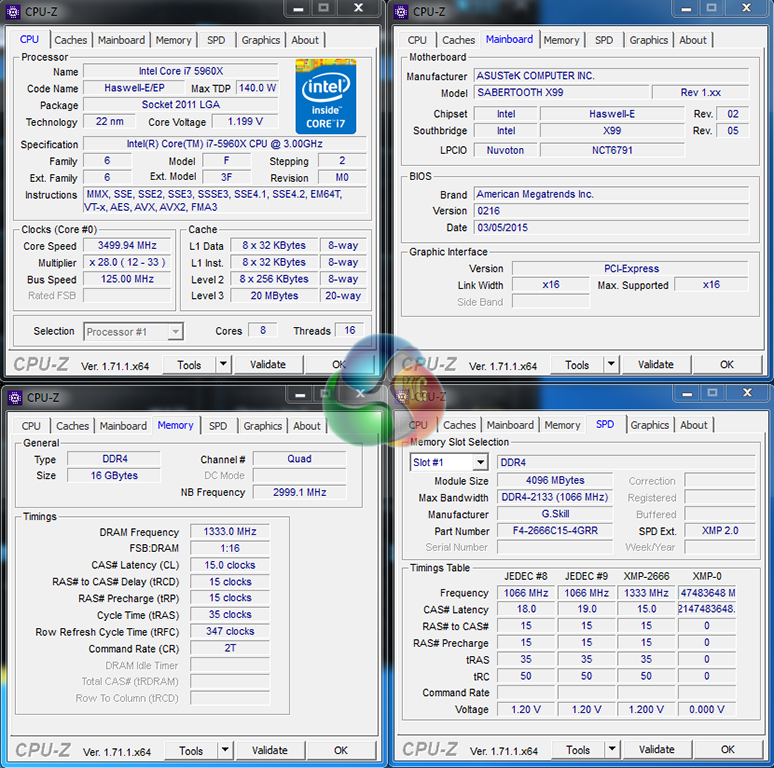Click the multiplier value 'x 28.0 ( 12 - 33 )'
This screenshot has width=774, height=768.
click(x=127, y=262)
